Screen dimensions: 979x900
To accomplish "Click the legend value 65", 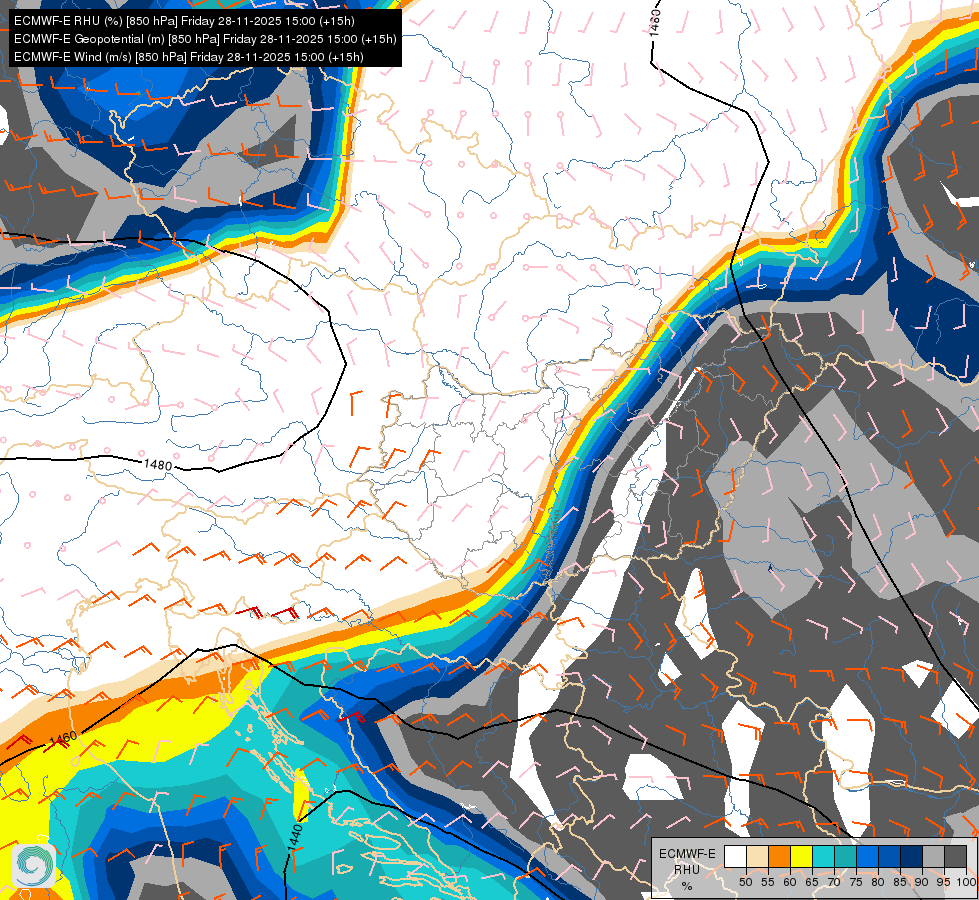I will tap(812, 882).
